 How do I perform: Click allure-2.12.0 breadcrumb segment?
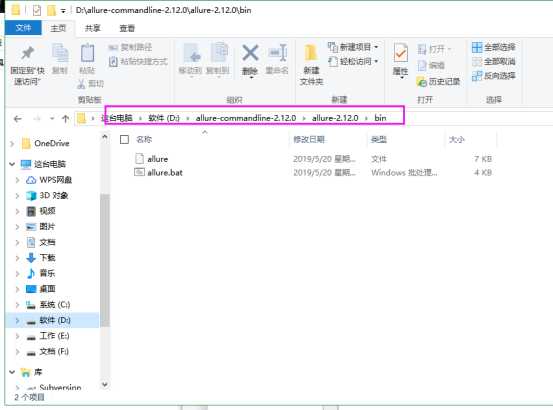pos(335,118)
